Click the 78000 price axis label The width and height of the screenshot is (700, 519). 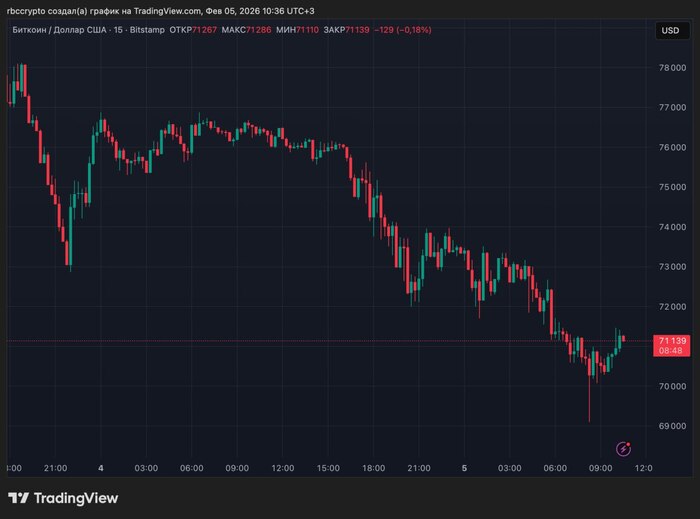coord(671,68)
